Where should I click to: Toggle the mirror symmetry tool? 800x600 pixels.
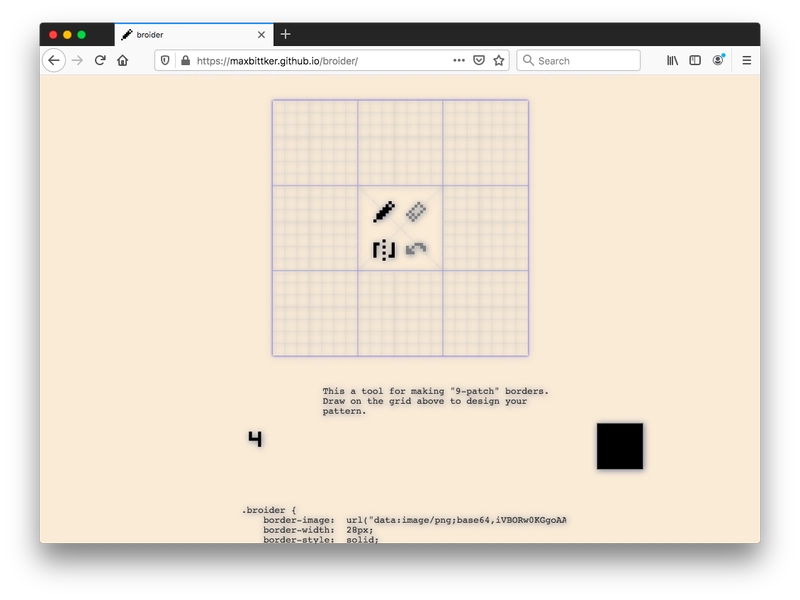[x=384, y=250]
